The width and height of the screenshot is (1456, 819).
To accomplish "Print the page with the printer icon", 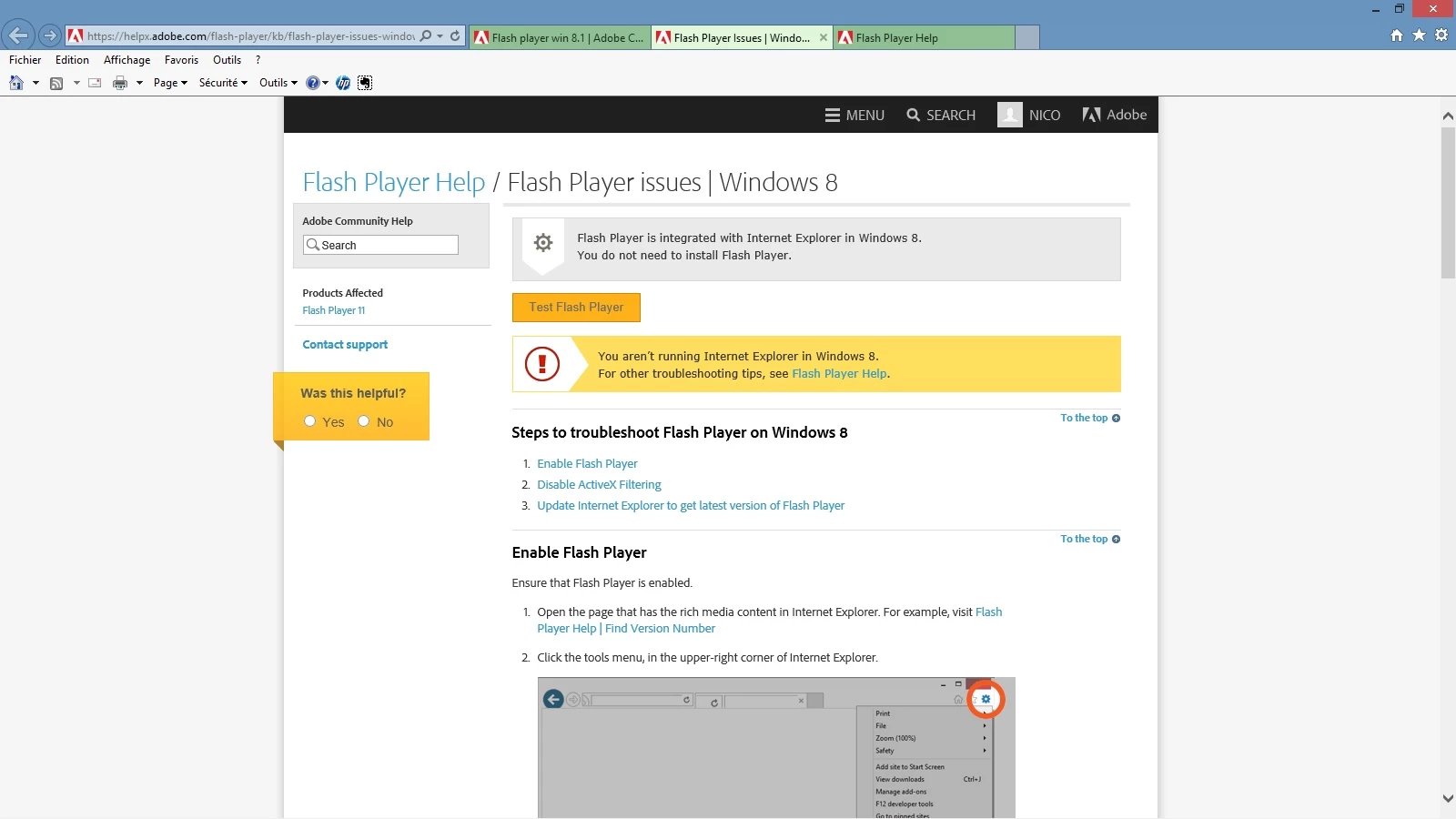I will tap(119, 83).
